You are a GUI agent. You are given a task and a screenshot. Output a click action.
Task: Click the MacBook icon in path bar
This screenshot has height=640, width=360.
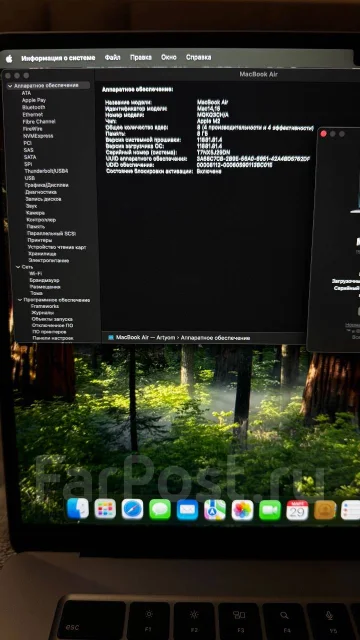(111, 338)
